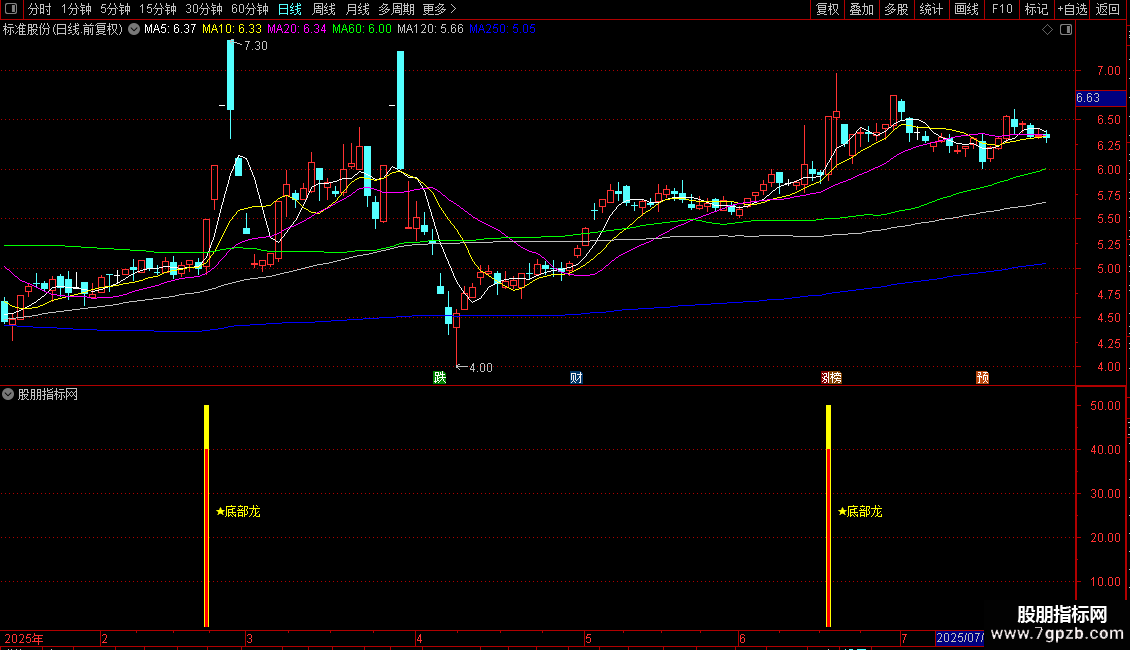Click the 7.30 high price annotation

pyautogui.click(x=256, y=45)
